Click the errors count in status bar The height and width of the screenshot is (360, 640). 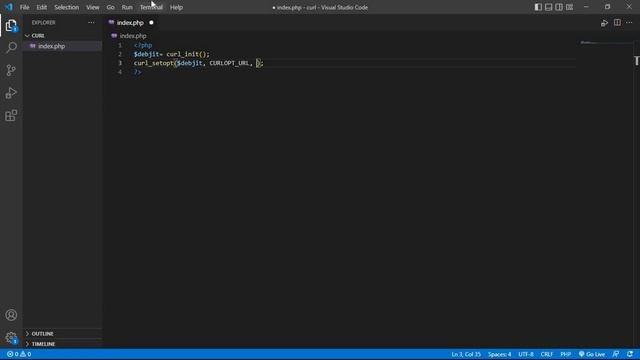click(13, 354)
